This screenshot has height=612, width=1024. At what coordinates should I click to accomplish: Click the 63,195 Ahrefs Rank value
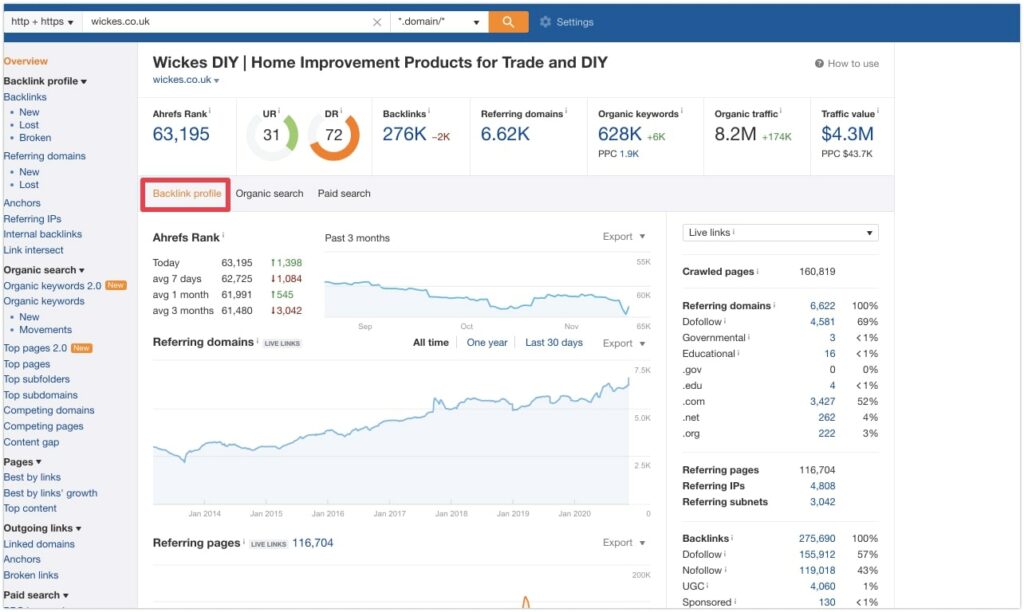[x=181, y=134]
